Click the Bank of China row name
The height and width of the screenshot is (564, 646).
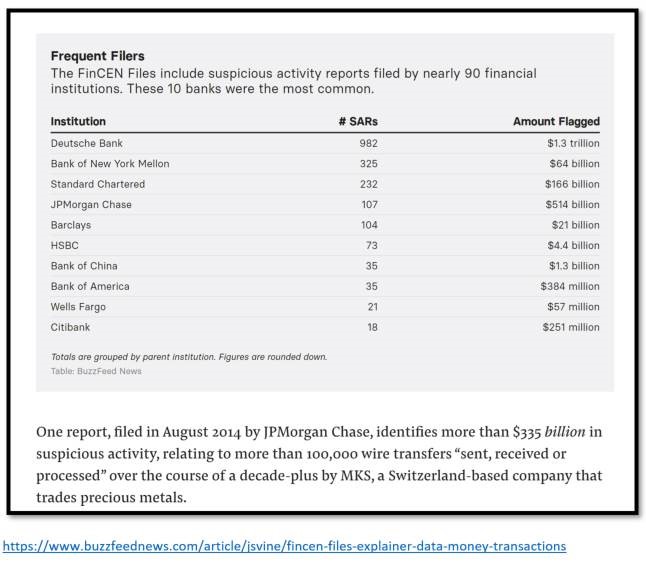click(84, 266)
